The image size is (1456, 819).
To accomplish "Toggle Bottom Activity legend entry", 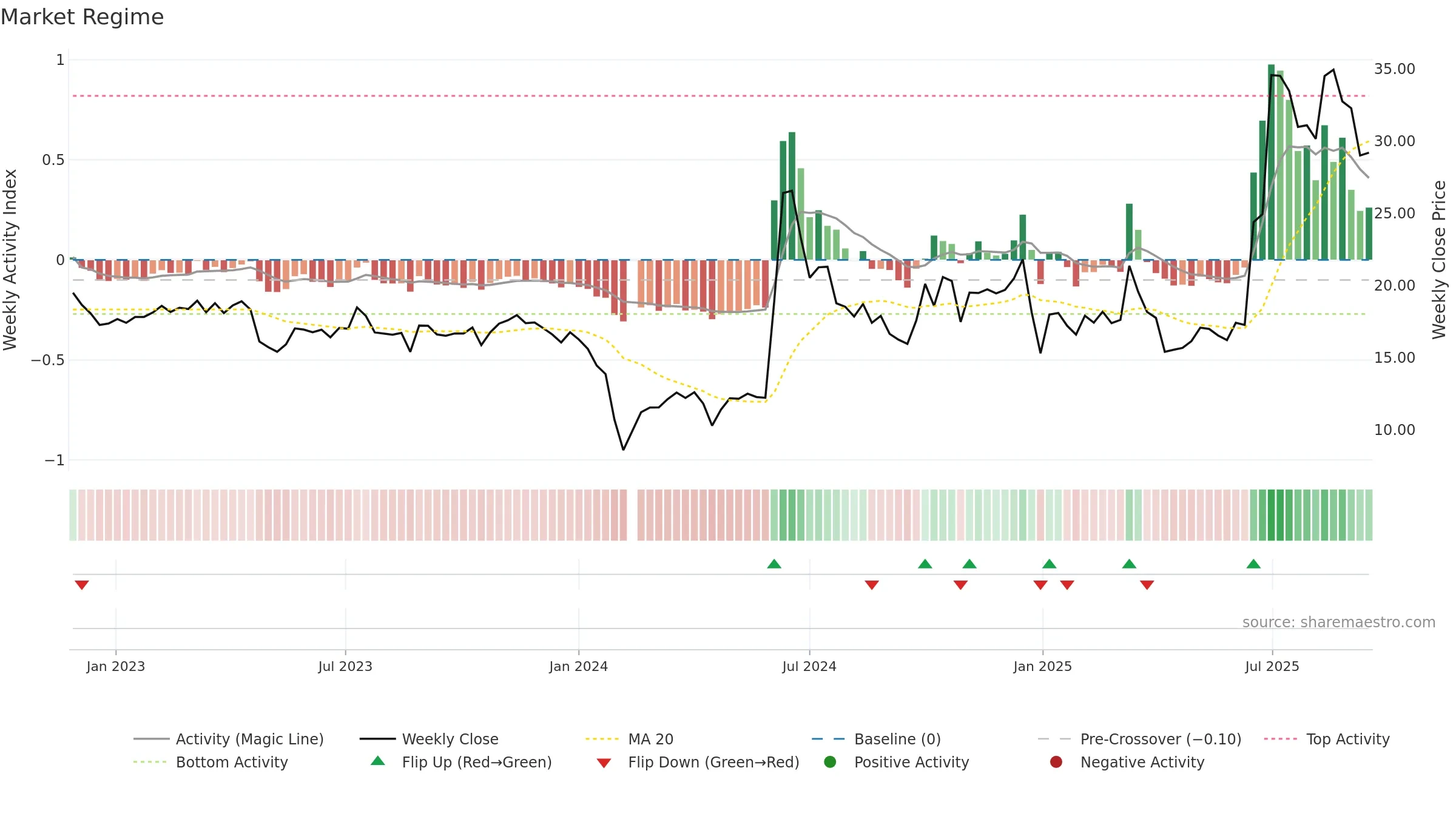I will (x=211, y=762).
